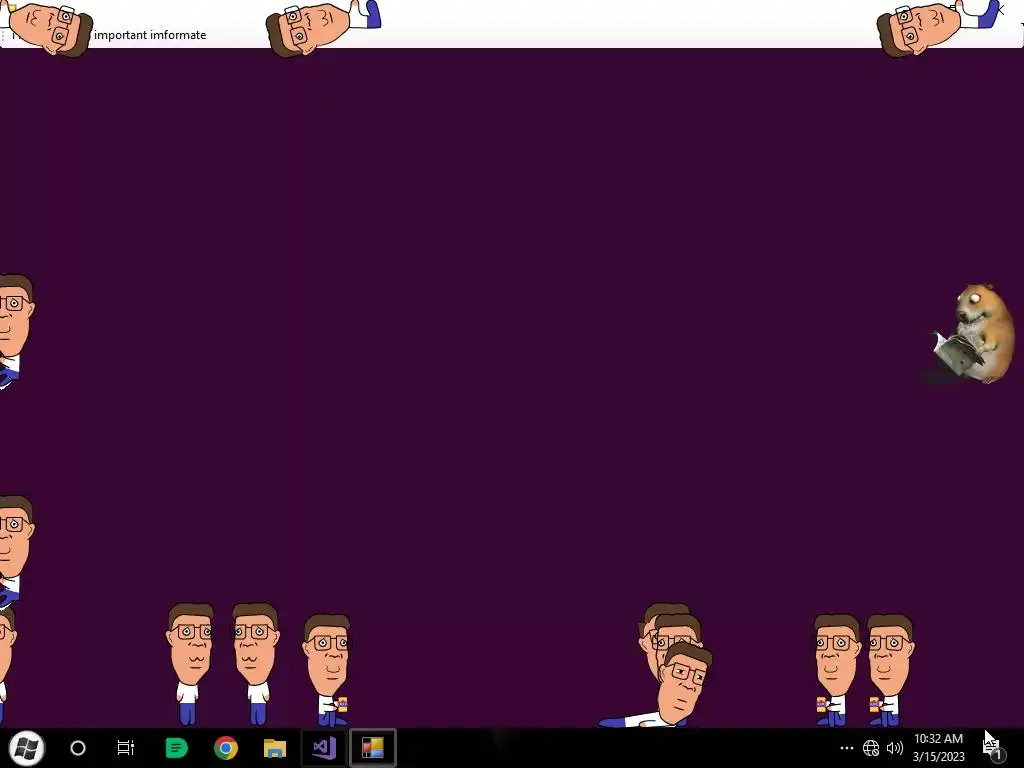1024x768 pixels.
Task: Open network globe icon in system tray
Action: click(x=871, y=748)
